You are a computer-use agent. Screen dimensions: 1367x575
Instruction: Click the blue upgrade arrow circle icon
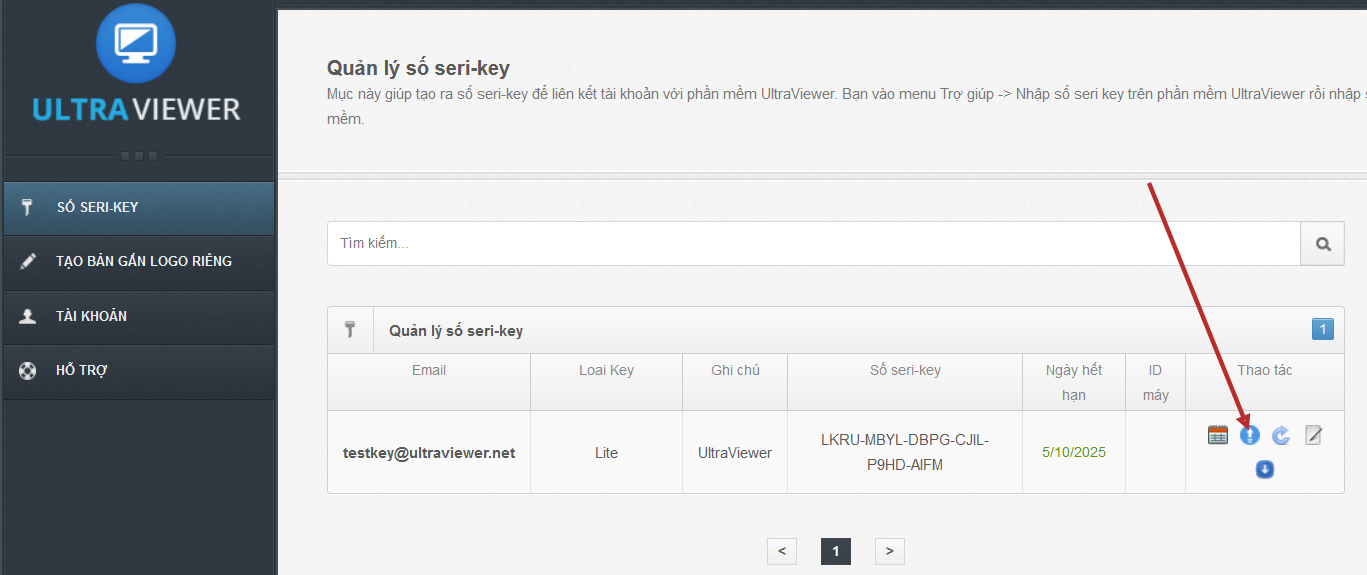(1249, 435)
